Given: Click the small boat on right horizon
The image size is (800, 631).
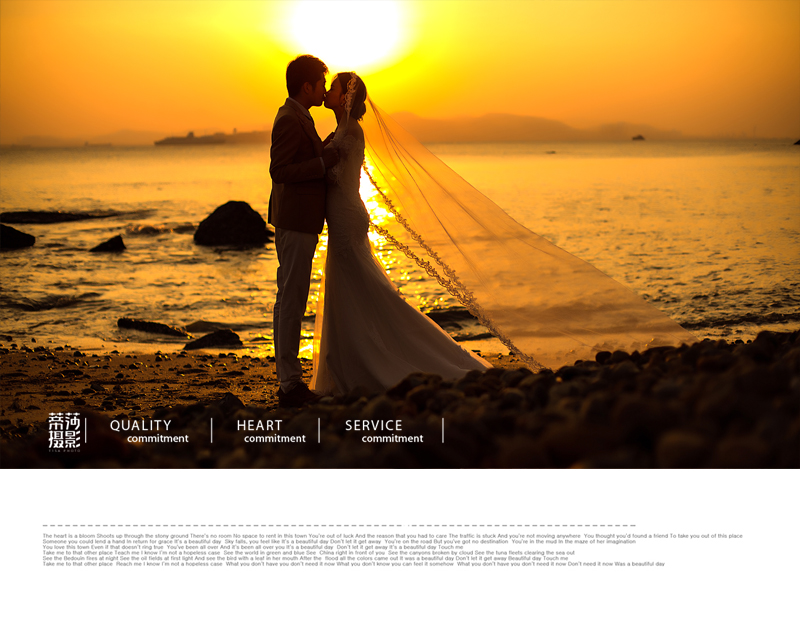Looking at the screenshot, I should (637, 137).
